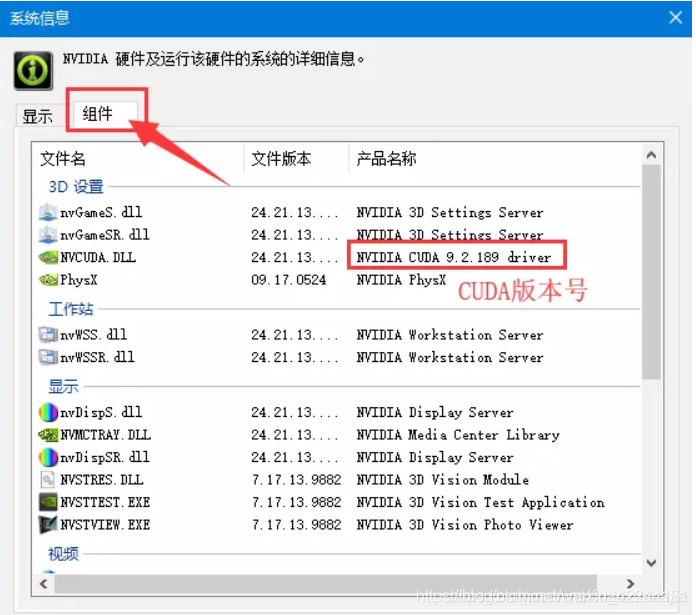Click the nvDispSR.dll color wheel icon
Screen dimensions: 696x615
pos(48,457)
